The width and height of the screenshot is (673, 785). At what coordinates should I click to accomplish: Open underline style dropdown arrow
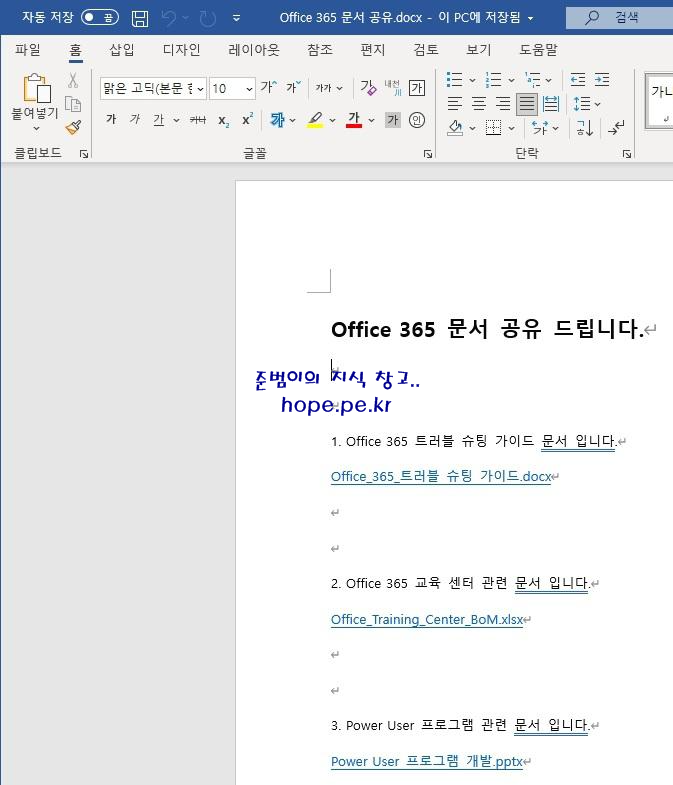coord(176,120)
